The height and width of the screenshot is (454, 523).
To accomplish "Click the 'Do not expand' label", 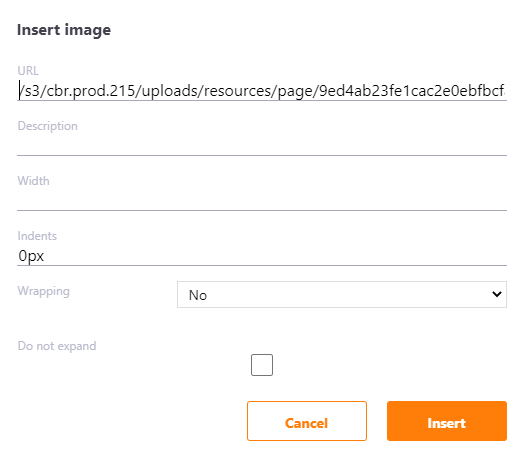I will coord(57,346).
